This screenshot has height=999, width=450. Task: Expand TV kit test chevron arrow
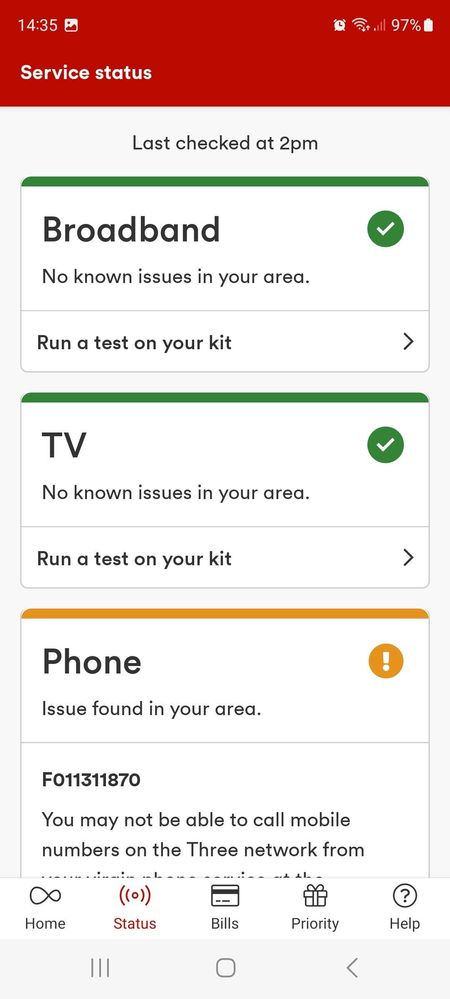point(409,558)
